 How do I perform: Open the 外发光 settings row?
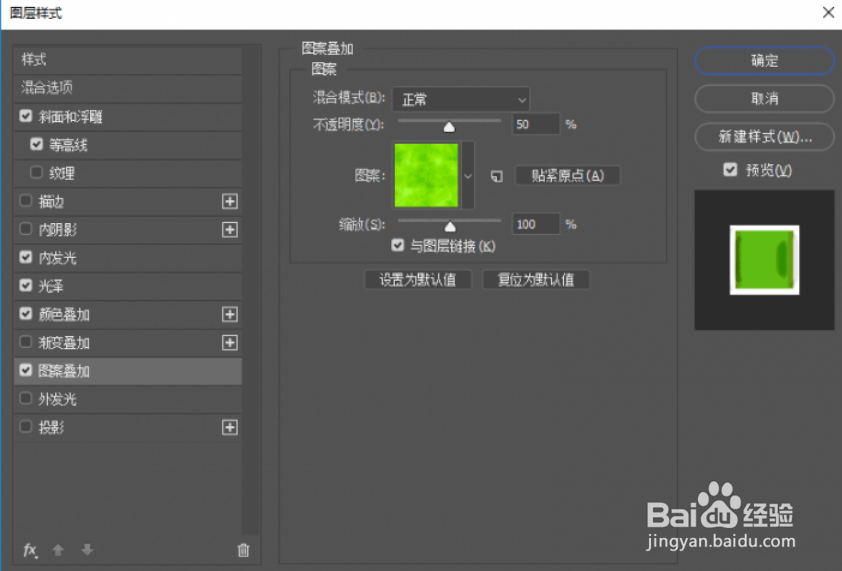(x=128, y=399)
